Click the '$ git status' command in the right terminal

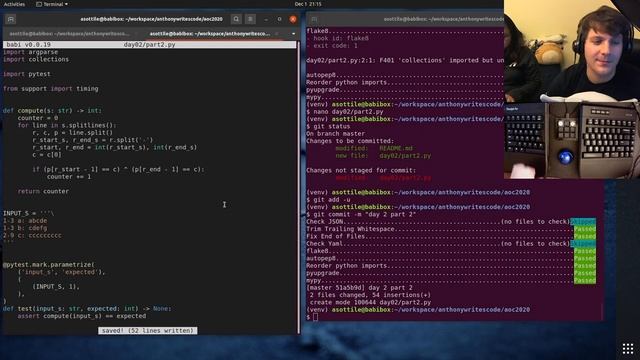coord(328,127)
